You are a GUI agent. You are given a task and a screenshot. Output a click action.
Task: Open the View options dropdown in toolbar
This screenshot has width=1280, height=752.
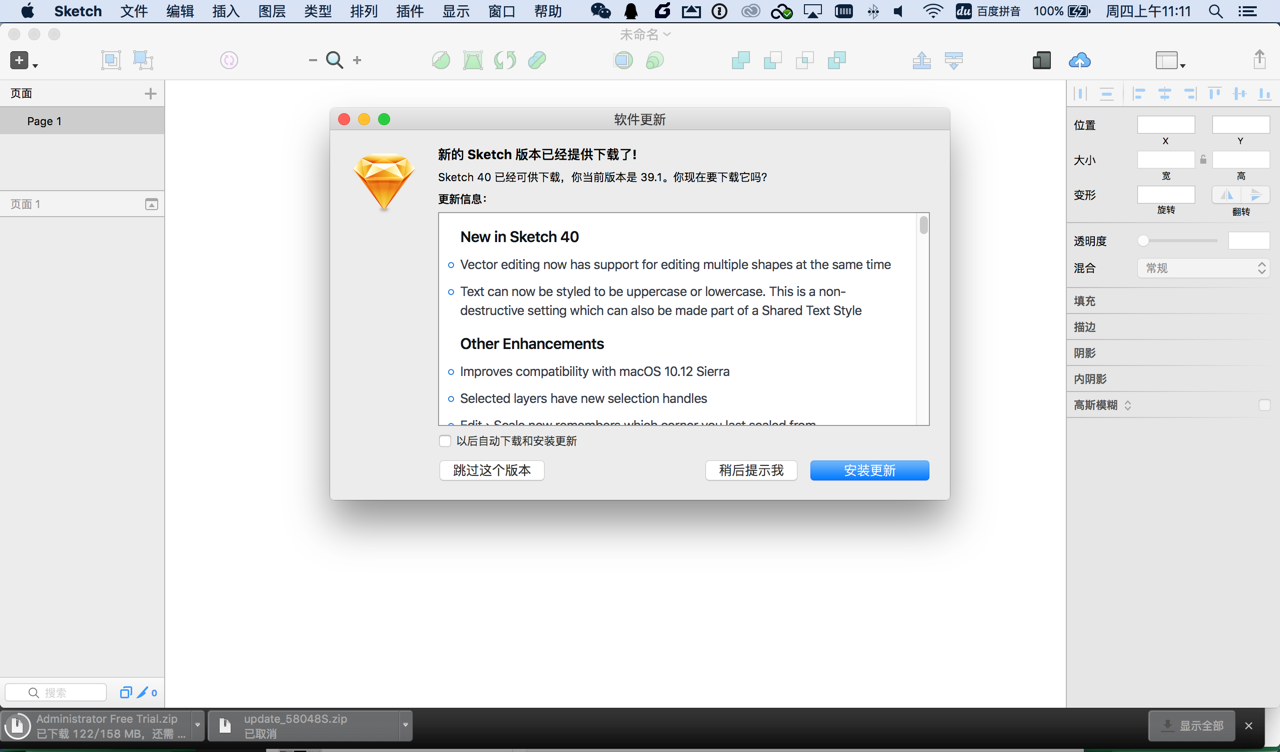tap(1170, 61)
